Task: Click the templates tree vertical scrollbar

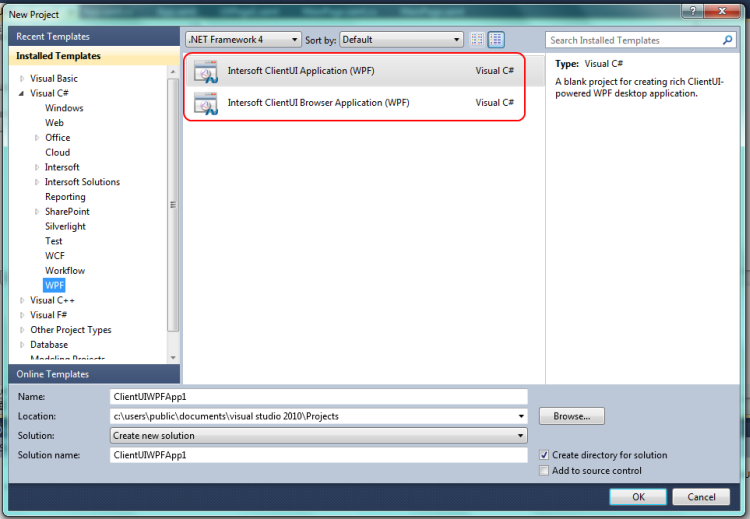Action: pyautogui.click(x=173, y=205)
